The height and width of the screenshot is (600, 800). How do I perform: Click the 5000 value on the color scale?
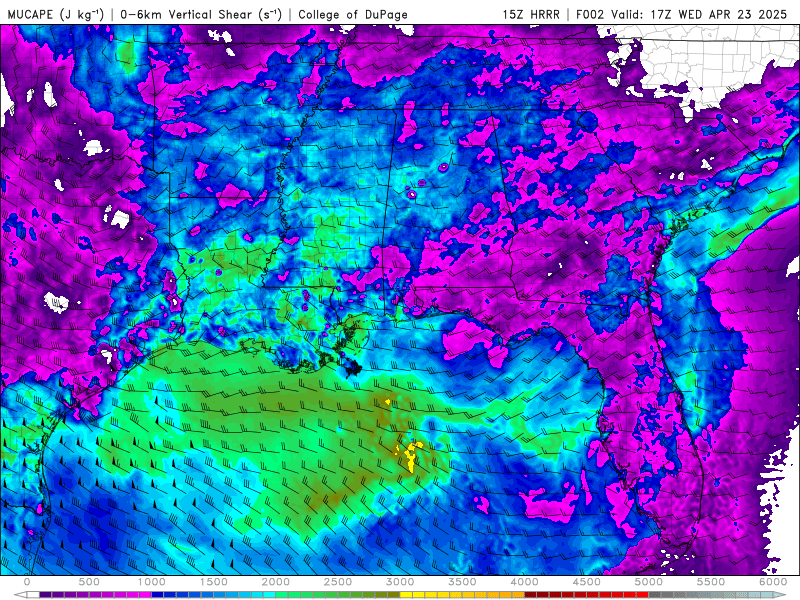tap(649, 582)
